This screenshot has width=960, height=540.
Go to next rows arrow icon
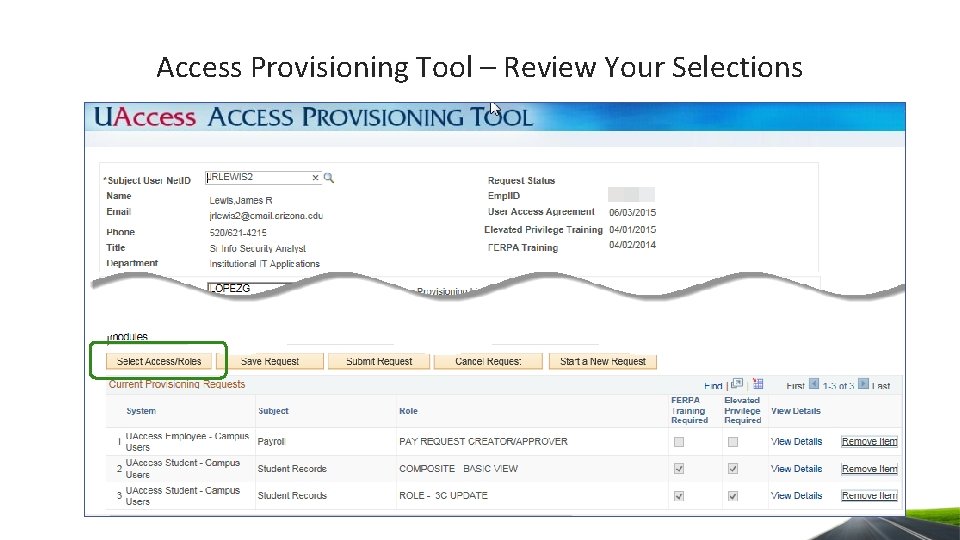[x=863, y=384]
